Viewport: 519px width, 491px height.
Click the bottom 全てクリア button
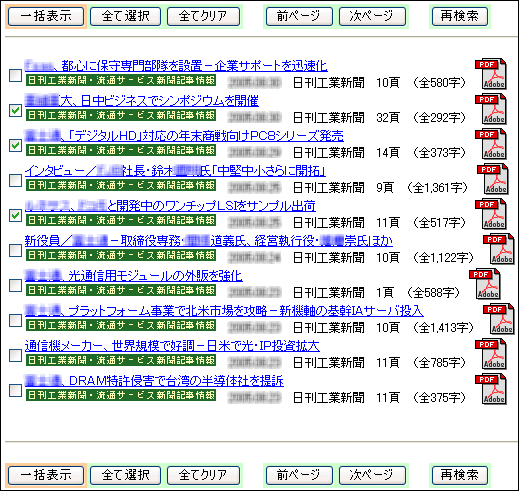tap(203, 475)
